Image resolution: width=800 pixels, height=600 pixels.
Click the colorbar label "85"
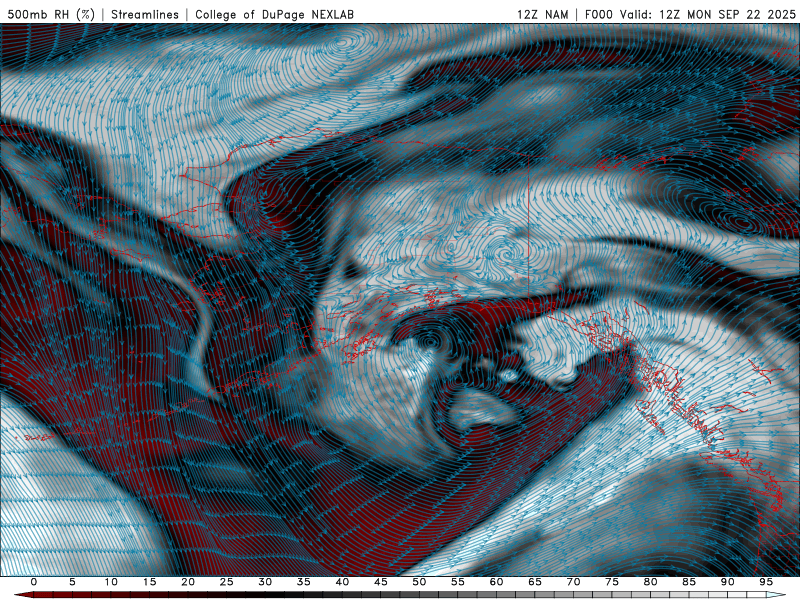click(689, 582)
